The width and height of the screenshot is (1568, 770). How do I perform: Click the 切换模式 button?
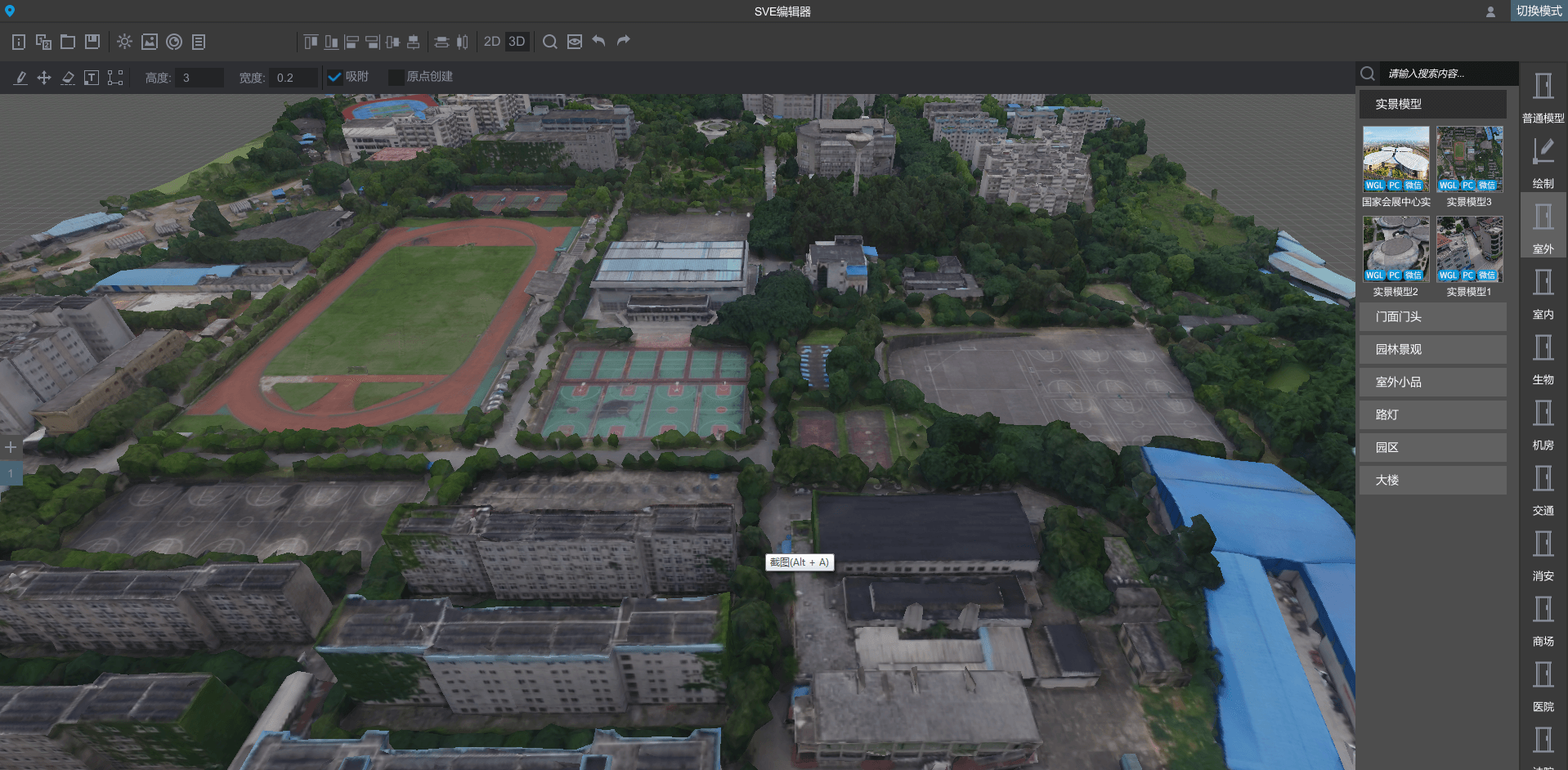(1538, 11)
